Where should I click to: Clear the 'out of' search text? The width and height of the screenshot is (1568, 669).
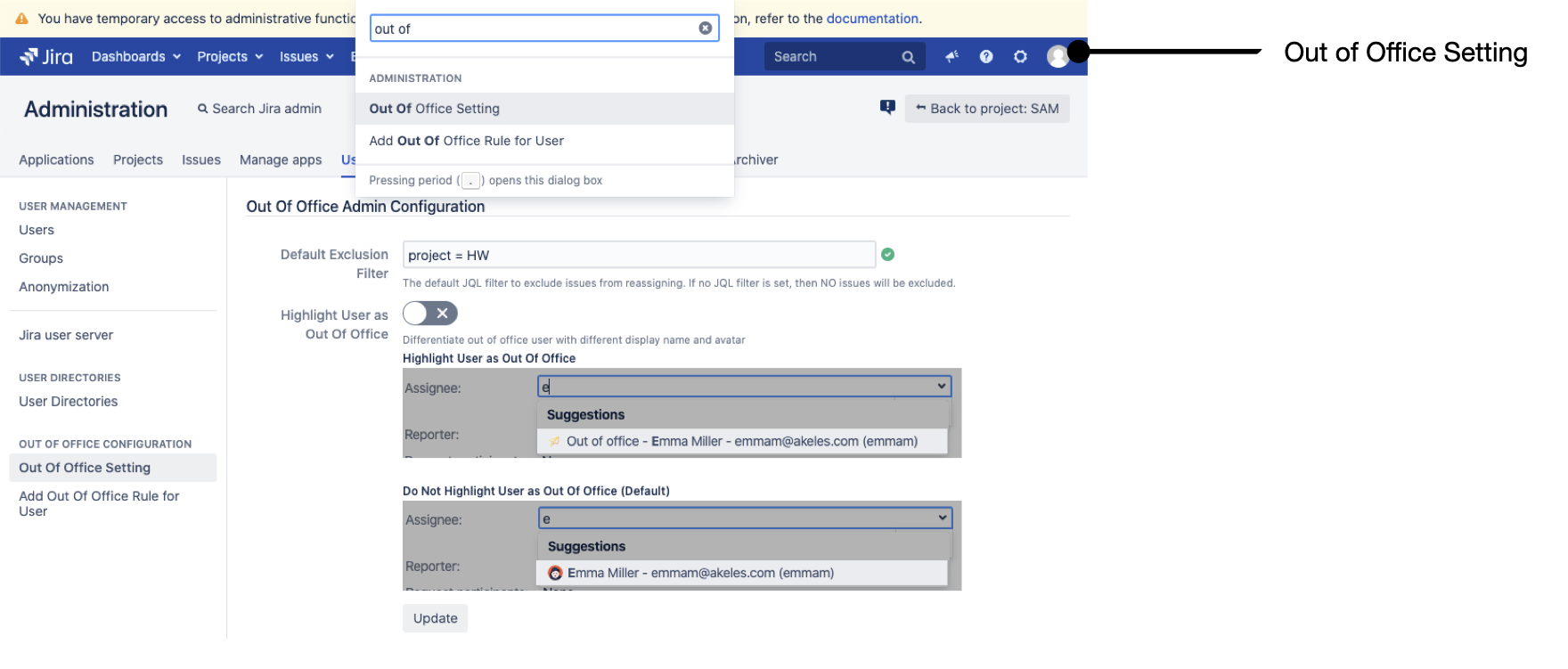(705, 29)
